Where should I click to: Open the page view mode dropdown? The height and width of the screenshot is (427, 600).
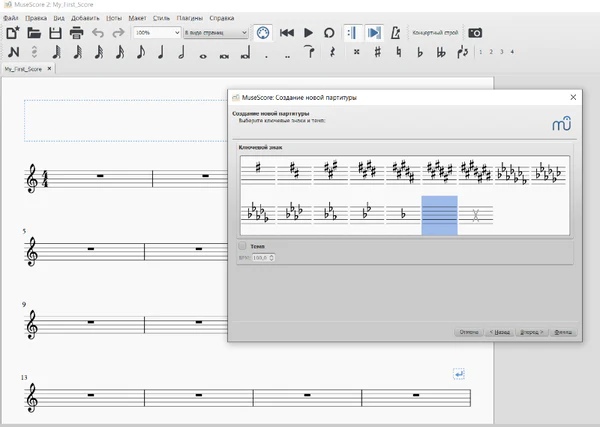click(x=215, y=33)
